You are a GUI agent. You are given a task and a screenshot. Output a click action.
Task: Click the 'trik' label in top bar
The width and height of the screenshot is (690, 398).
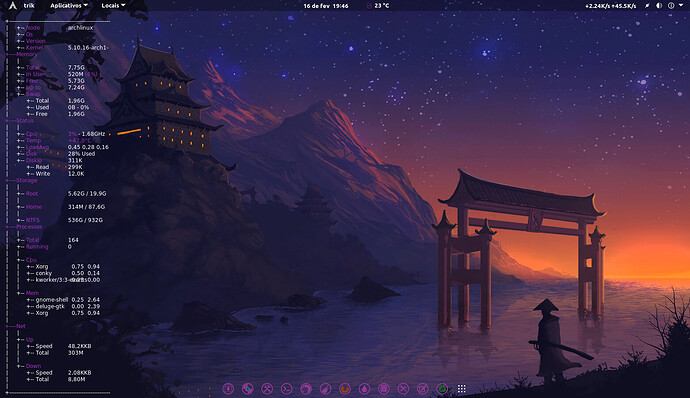pyautogui.click(x=29, y=5)
